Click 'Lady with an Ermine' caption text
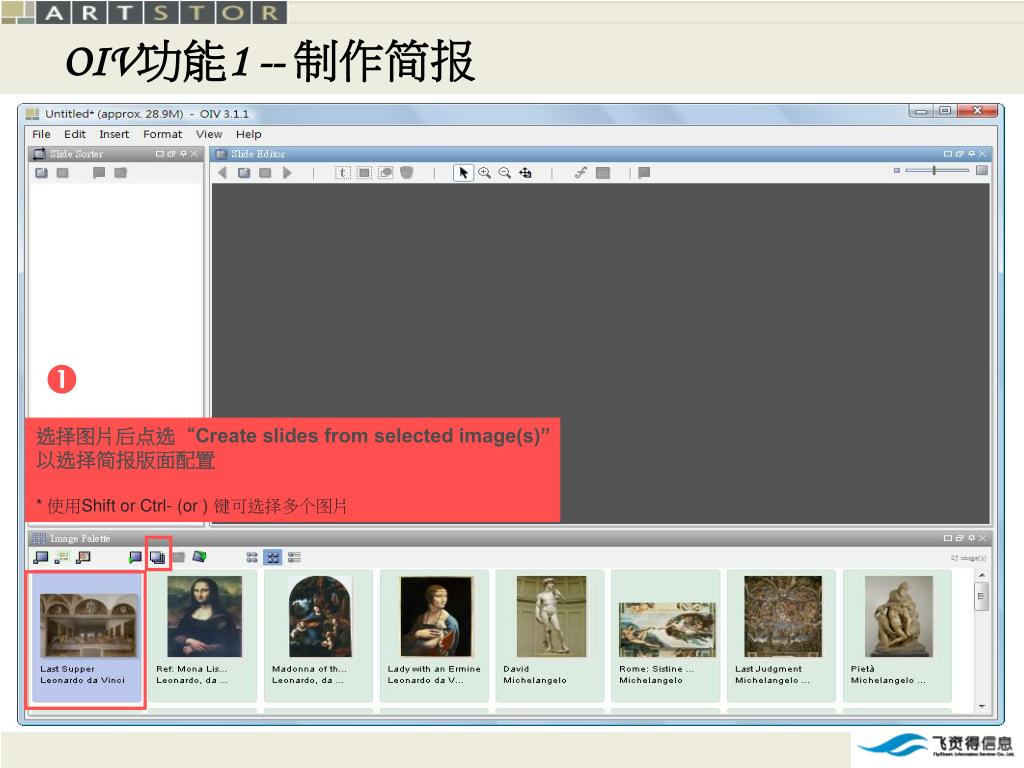 (434, 669)
